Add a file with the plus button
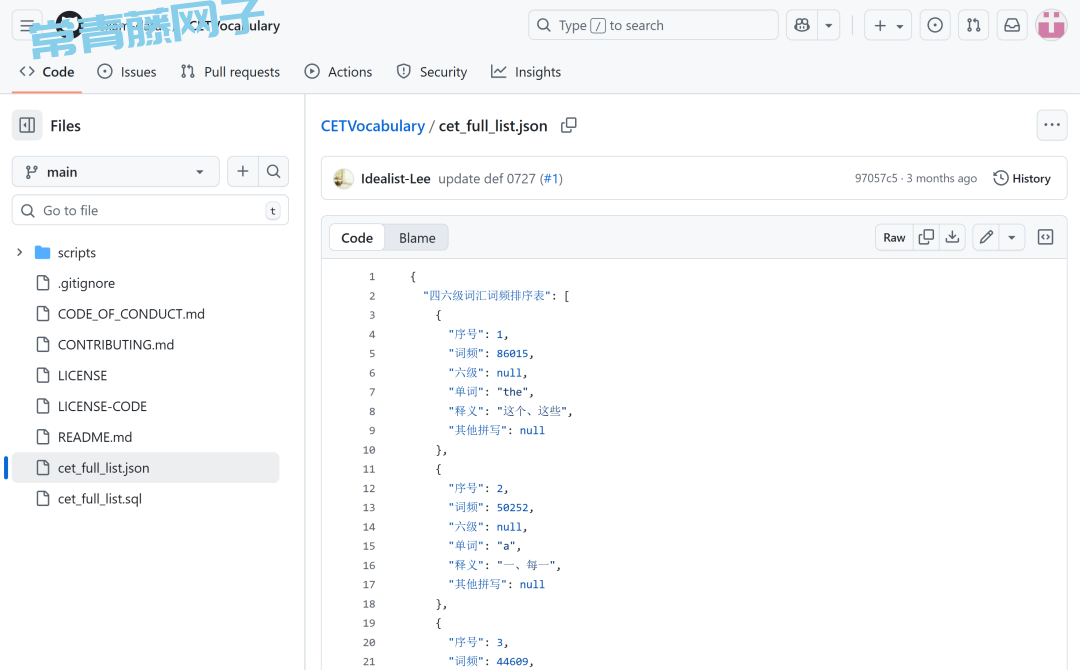1080x670 pixels. point(243,172)
